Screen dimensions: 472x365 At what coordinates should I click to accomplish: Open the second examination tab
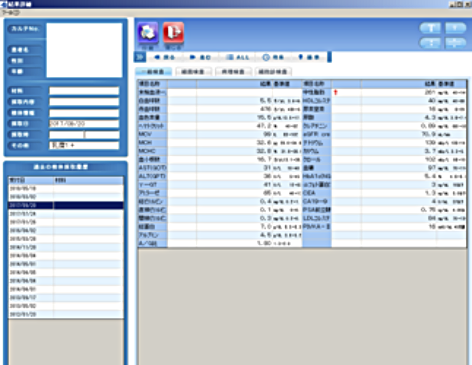[194, 72]
